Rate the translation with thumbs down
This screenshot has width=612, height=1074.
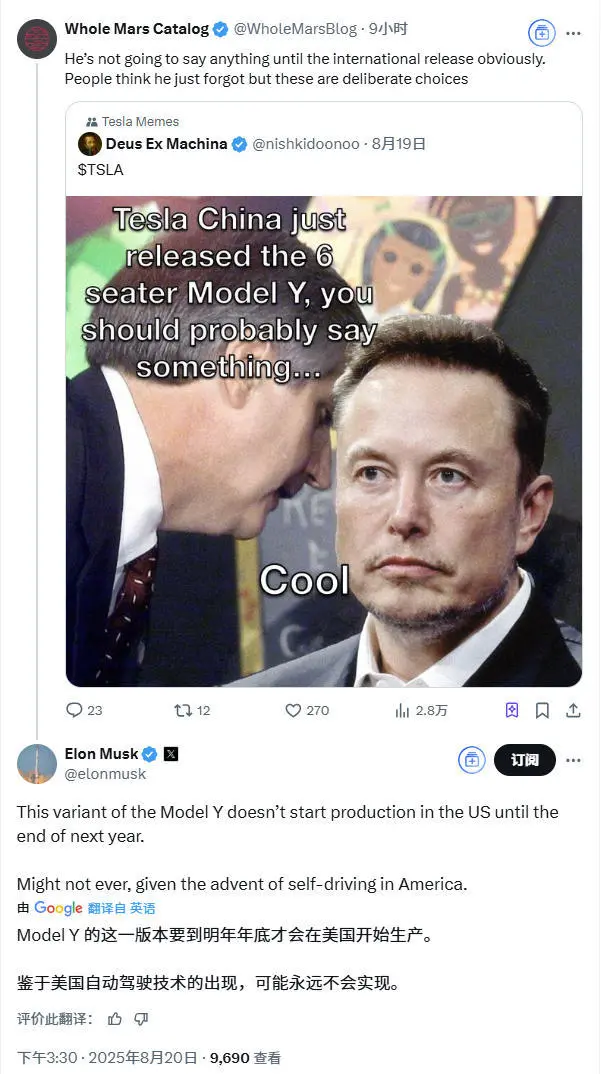point(141,1019)
